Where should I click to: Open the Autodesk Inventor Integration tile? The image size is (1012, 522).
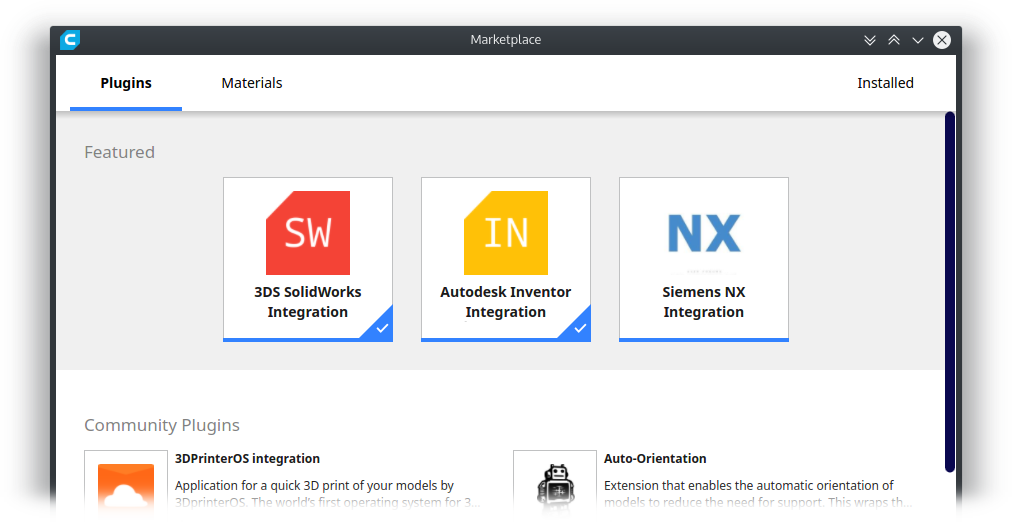click(506, 259)
